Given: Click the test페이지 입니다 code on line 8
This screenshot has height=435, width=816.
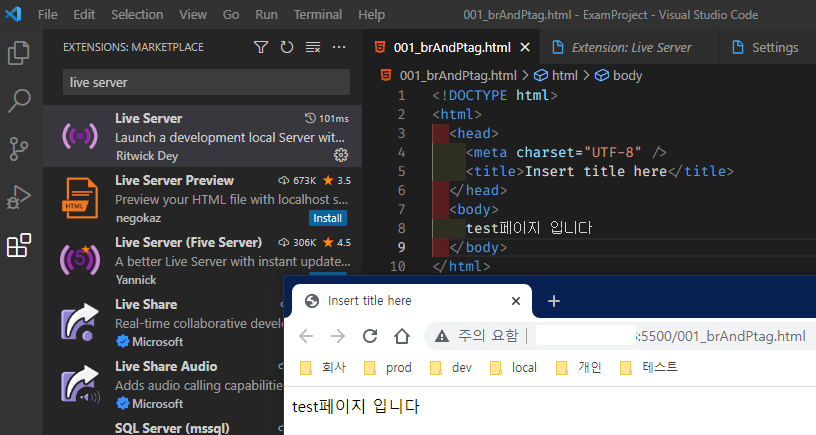Looking at the screenshot, I should pyautogui.click(x=529, y=228).
